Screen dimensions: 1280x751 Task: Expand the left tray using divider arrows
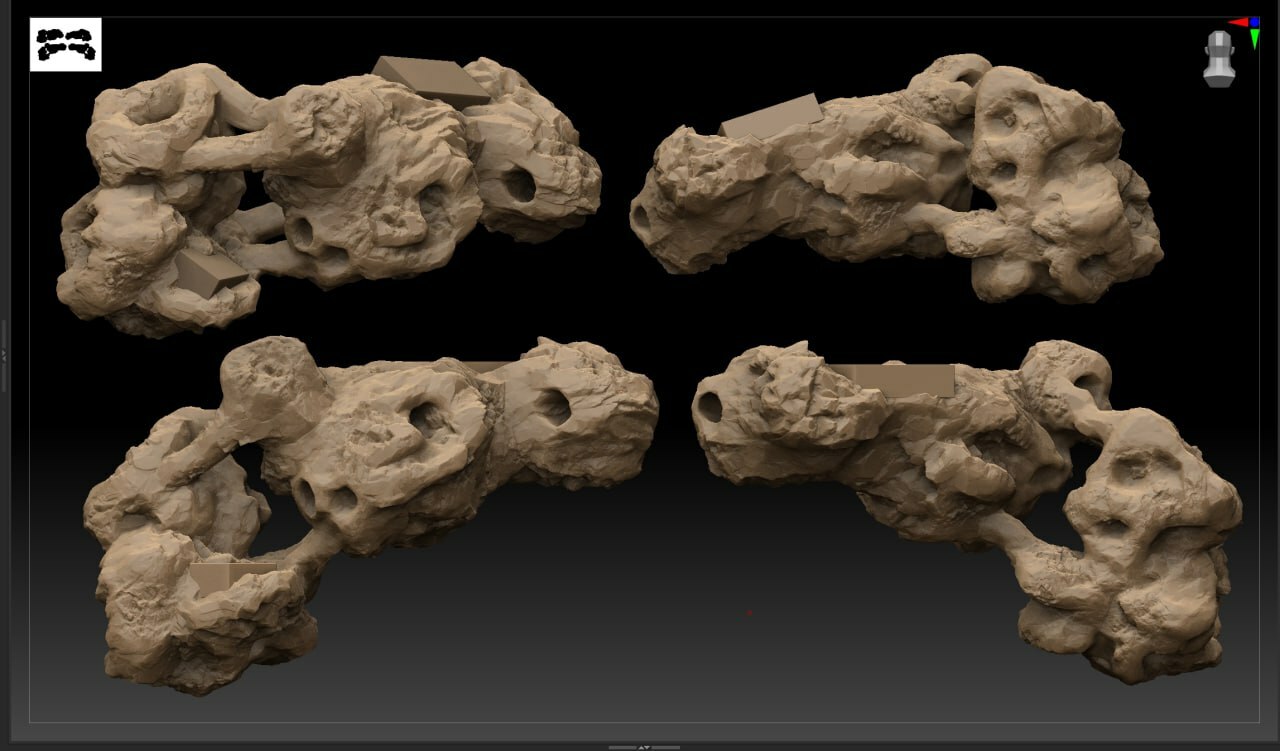pyautogui.click(x=4, y=355)
